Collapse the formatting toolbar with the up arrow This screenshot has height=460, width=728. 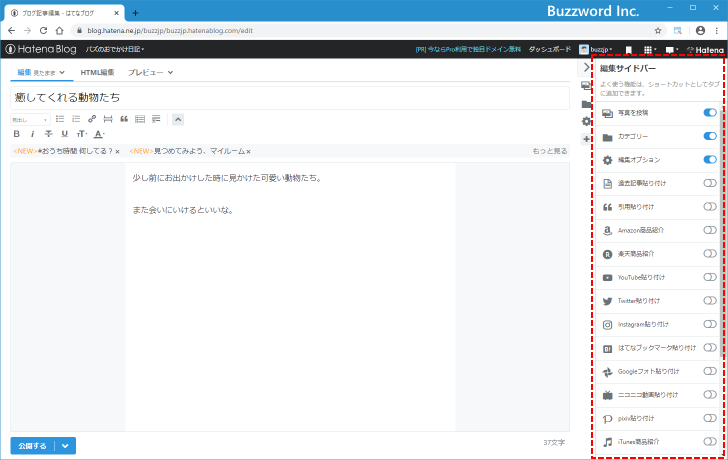point(178,120)
